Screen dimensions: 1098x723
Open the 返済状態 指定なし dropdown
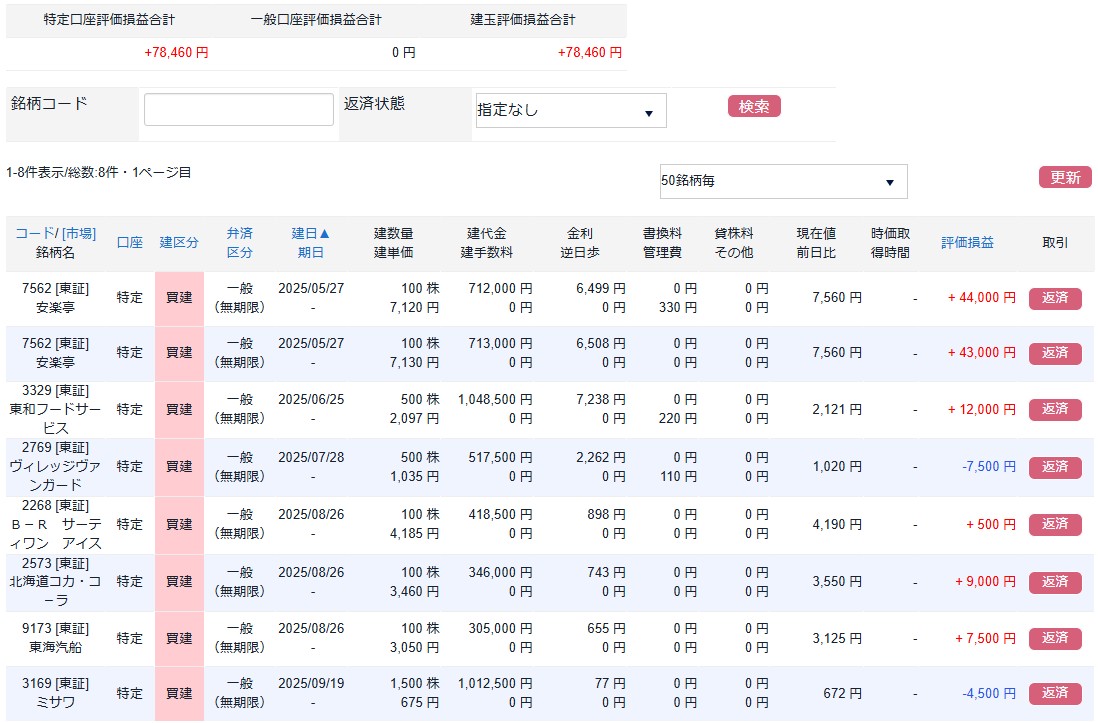point(570,111)
